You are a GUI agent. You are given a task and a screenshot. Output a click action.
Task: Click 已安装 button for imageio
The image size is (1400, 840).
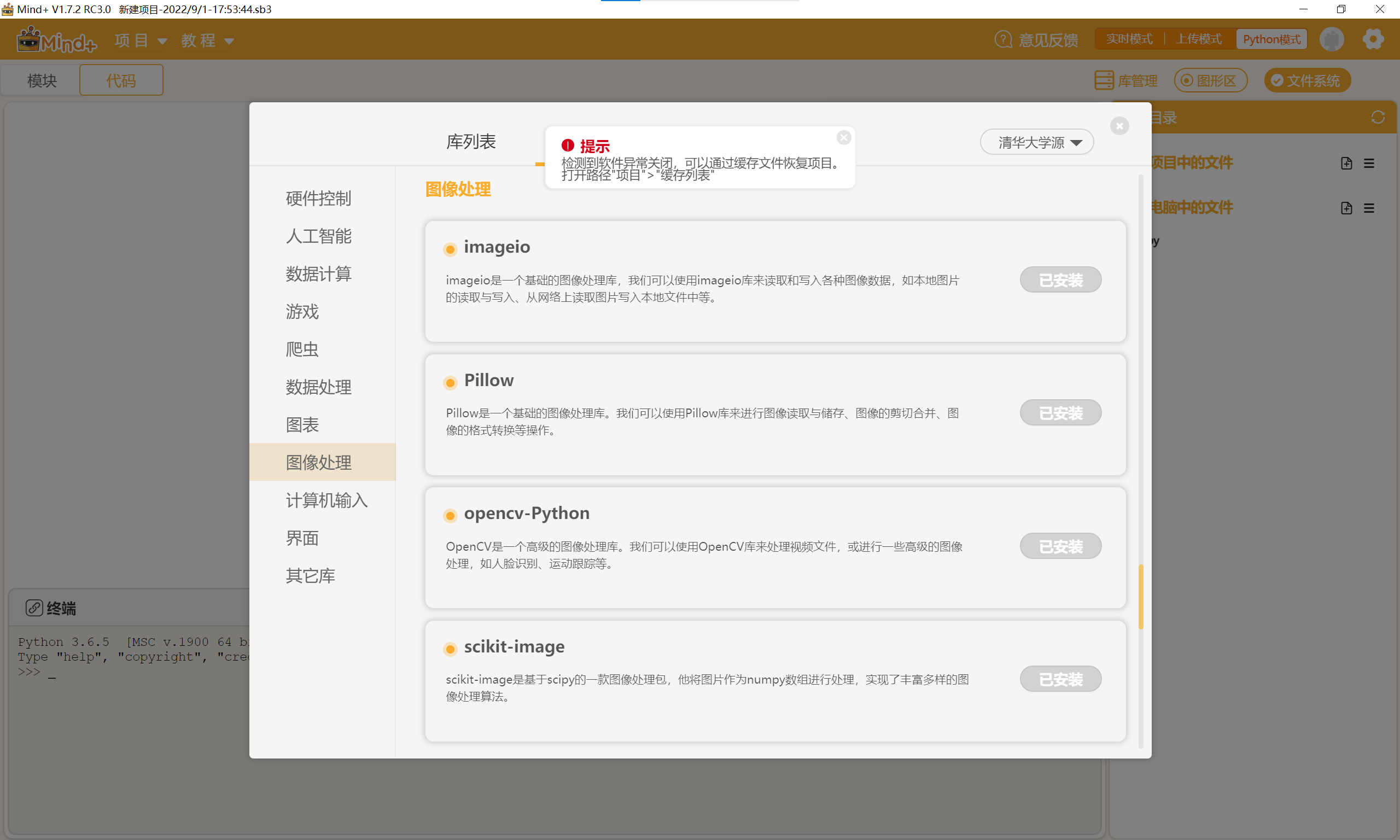[x=1060, y=279]
